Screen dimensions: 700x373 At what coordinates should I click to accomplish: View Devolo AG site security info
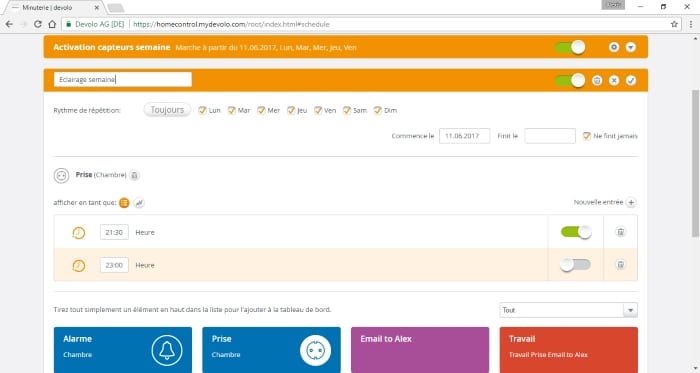(95, 24)
